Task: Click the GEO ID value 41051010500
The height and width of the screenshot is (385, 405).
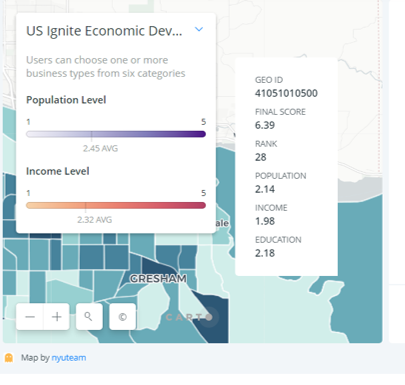Action: [x=286, y=93]
